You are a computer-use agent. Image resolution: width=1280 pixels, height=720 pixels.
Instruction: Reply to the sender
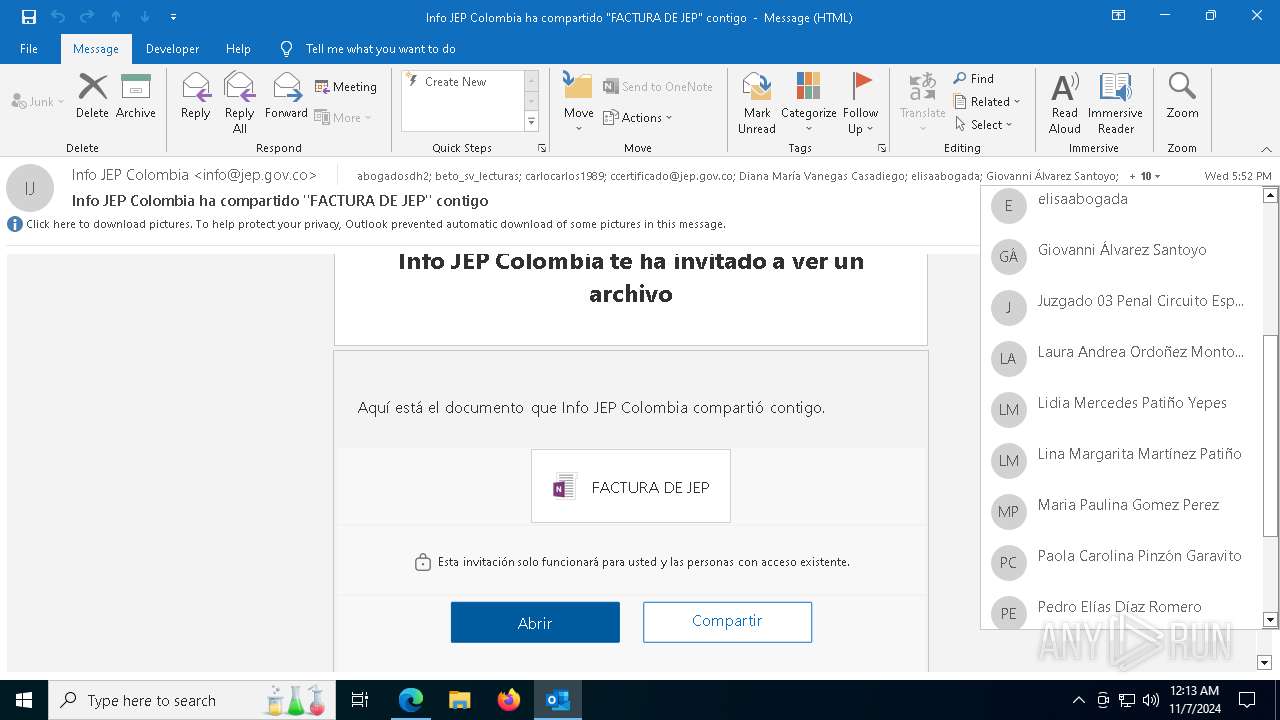(x=196, y=97)
